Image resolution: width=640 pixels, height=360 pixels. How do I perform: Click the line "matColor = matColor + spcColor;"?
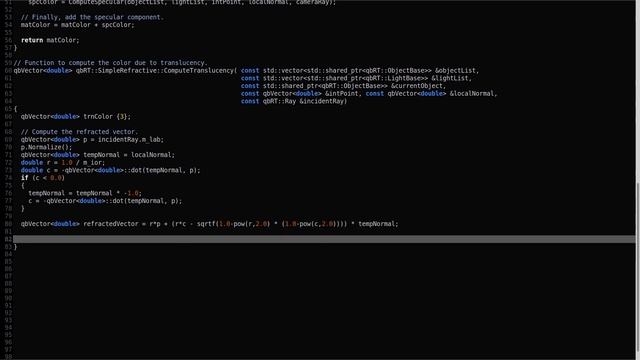[78, 25]
